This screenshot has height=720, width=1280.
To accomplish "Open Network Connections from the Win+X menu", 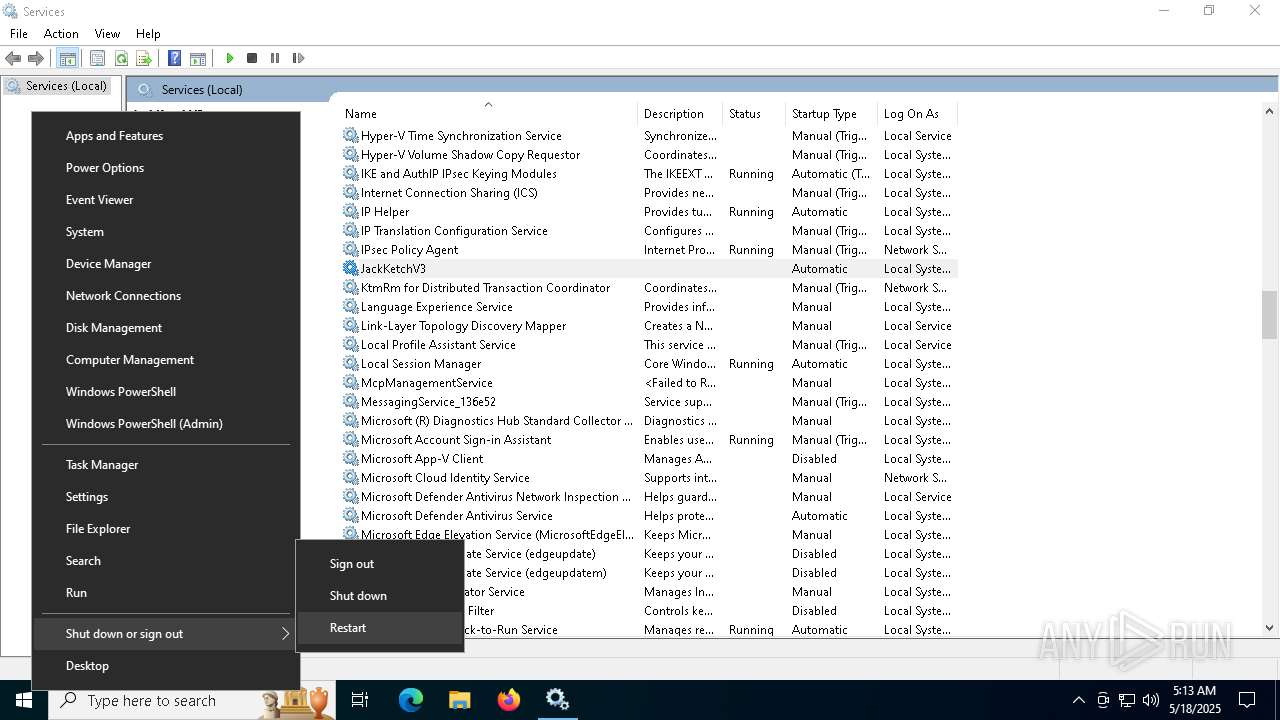I will pos(166,296).
